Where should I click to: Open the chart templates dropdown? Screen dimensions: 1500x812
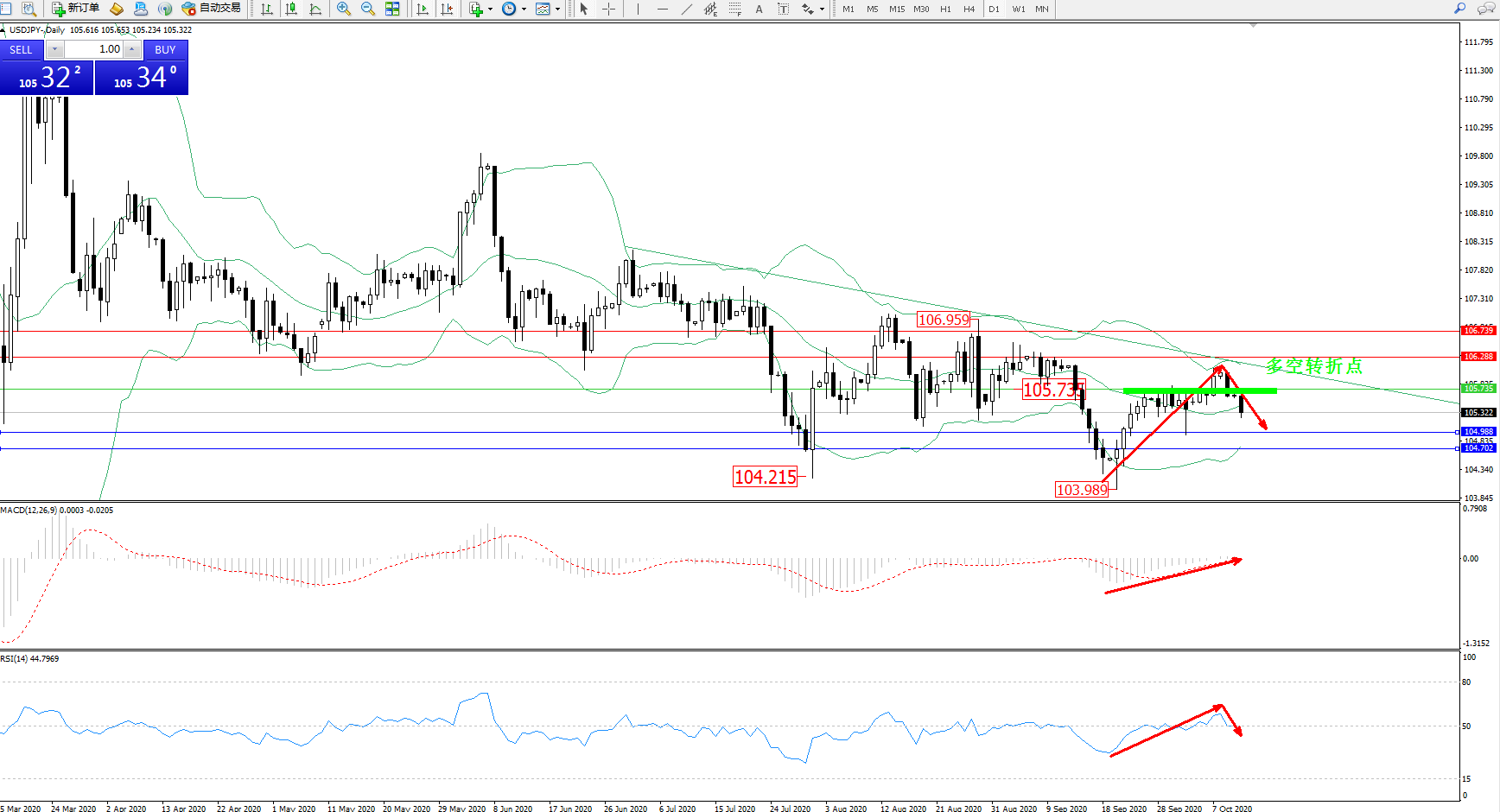pyautogui.click(x=557, y=9)
